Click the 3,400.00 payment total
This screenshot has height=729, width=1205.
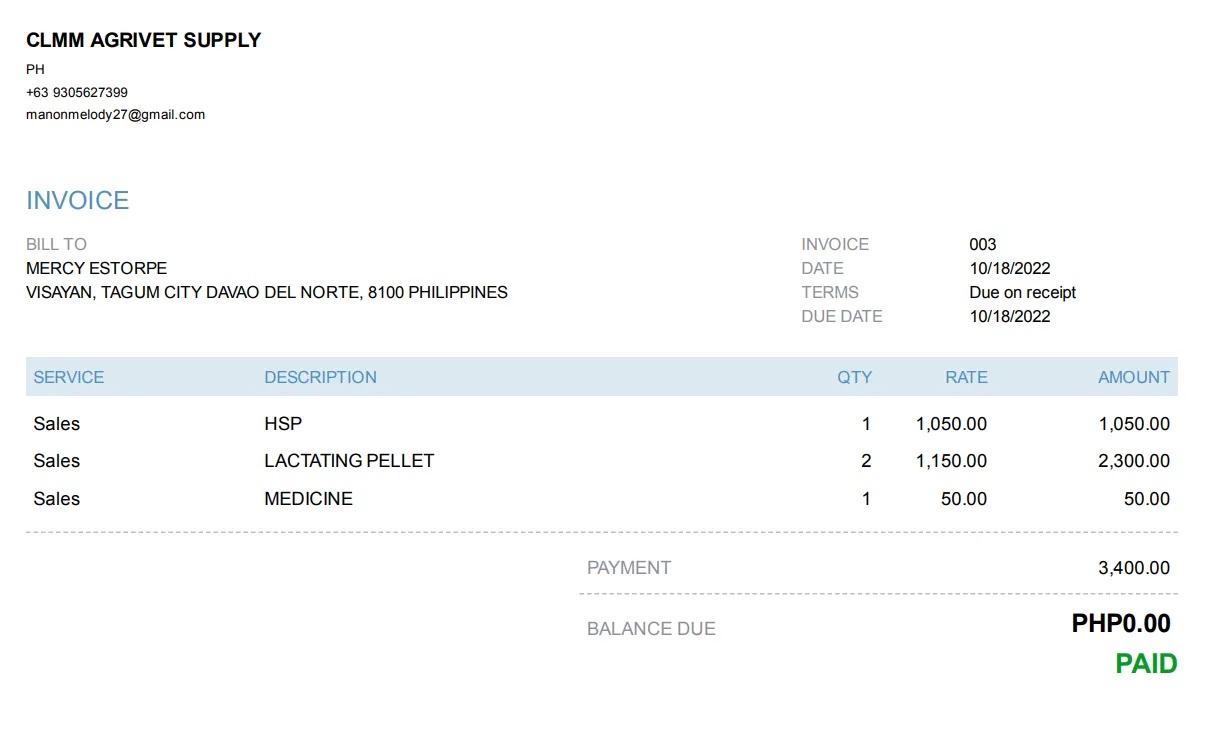[x=1133, y=568]
